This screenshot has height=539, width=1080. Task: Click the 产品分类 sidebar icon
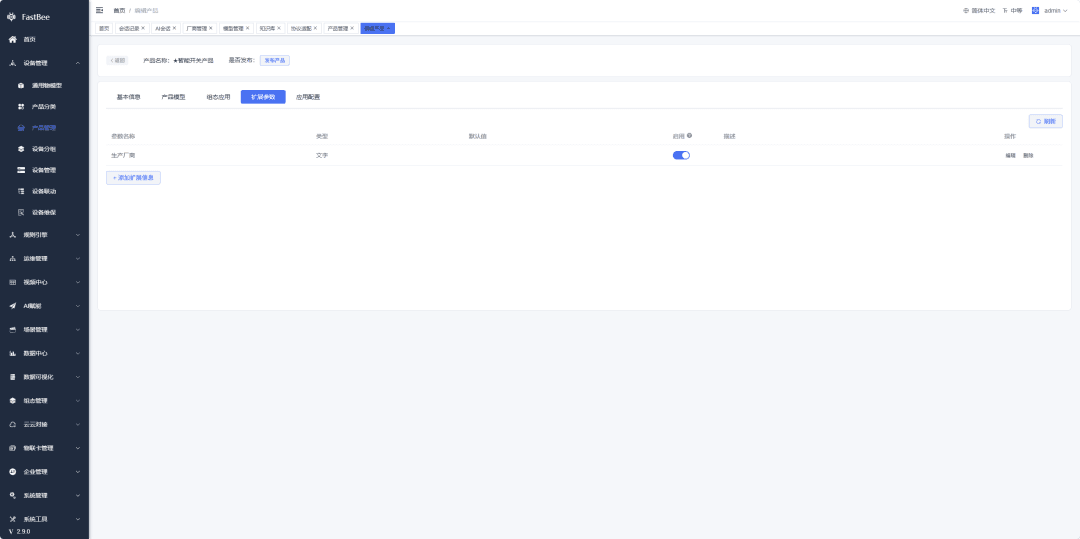pos(21,107)
